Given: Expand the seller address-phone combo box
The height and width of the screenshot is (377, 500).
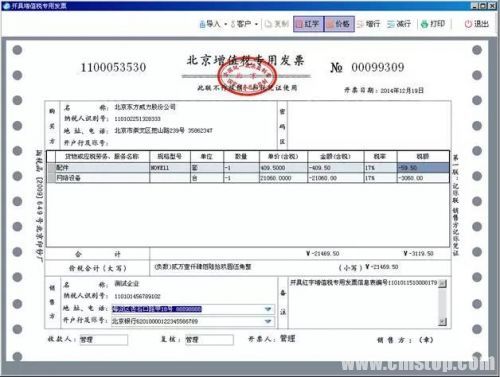Looking at the screenshot, I should click(x=268, y=309).
